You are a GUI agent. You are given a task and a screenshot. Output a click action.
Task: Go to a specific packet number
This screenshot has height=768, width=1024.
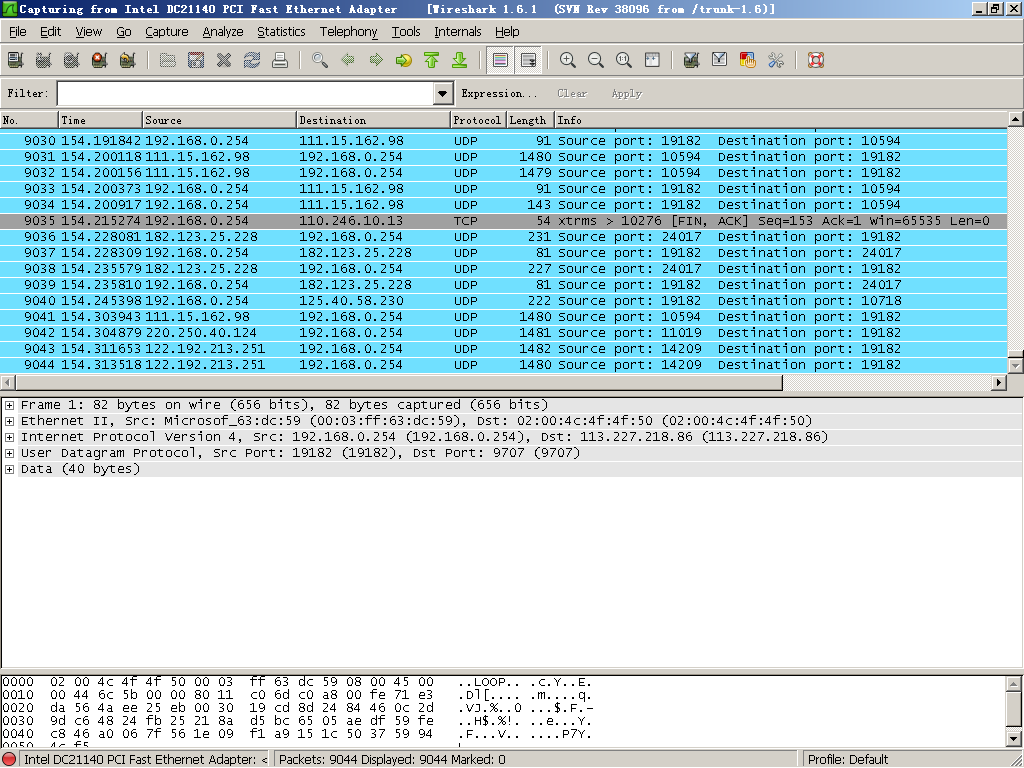point(404,60)
